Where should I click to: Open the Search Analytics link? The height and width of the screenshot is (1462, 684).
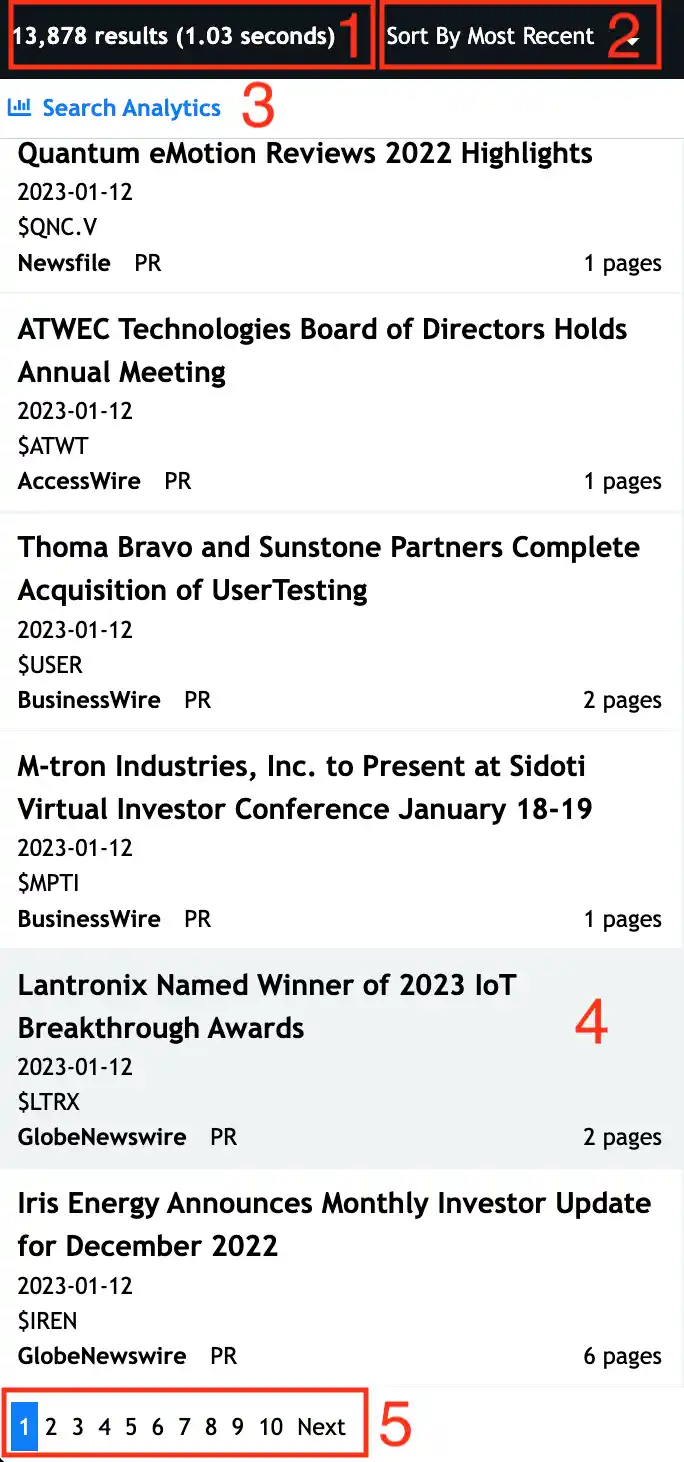point(131,108)
